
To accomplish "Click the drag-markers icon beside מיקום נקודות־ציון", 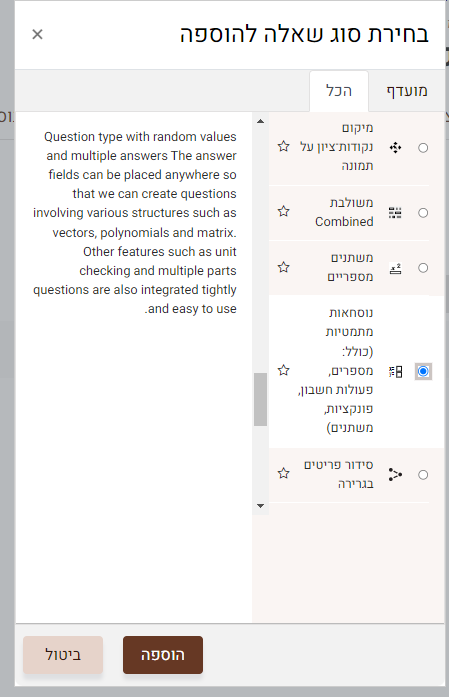I will (x=395, y=147).
